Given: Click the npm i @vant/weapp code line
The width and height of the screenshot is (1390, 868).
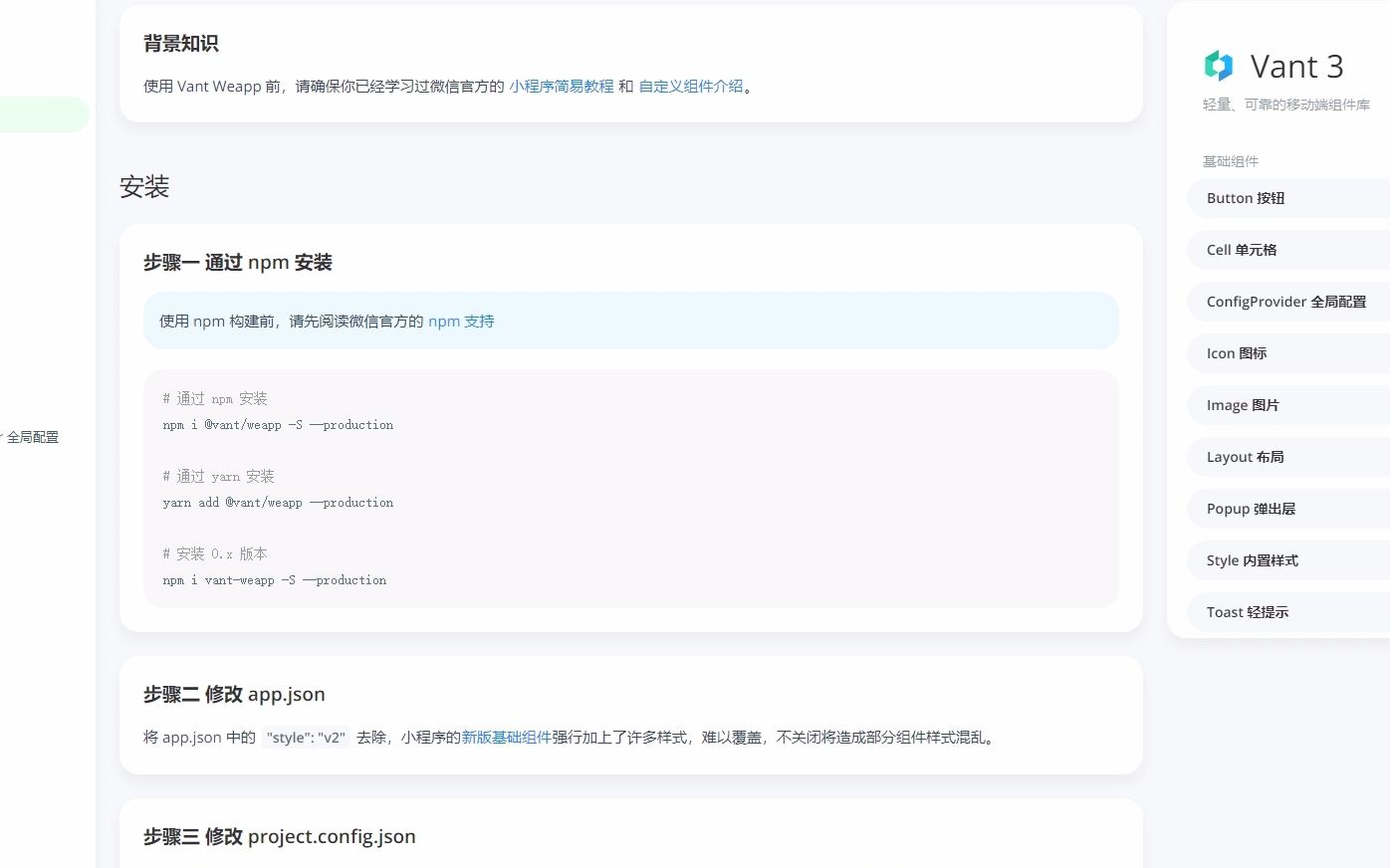Looking at the screenshot, I should click(278, 425).
